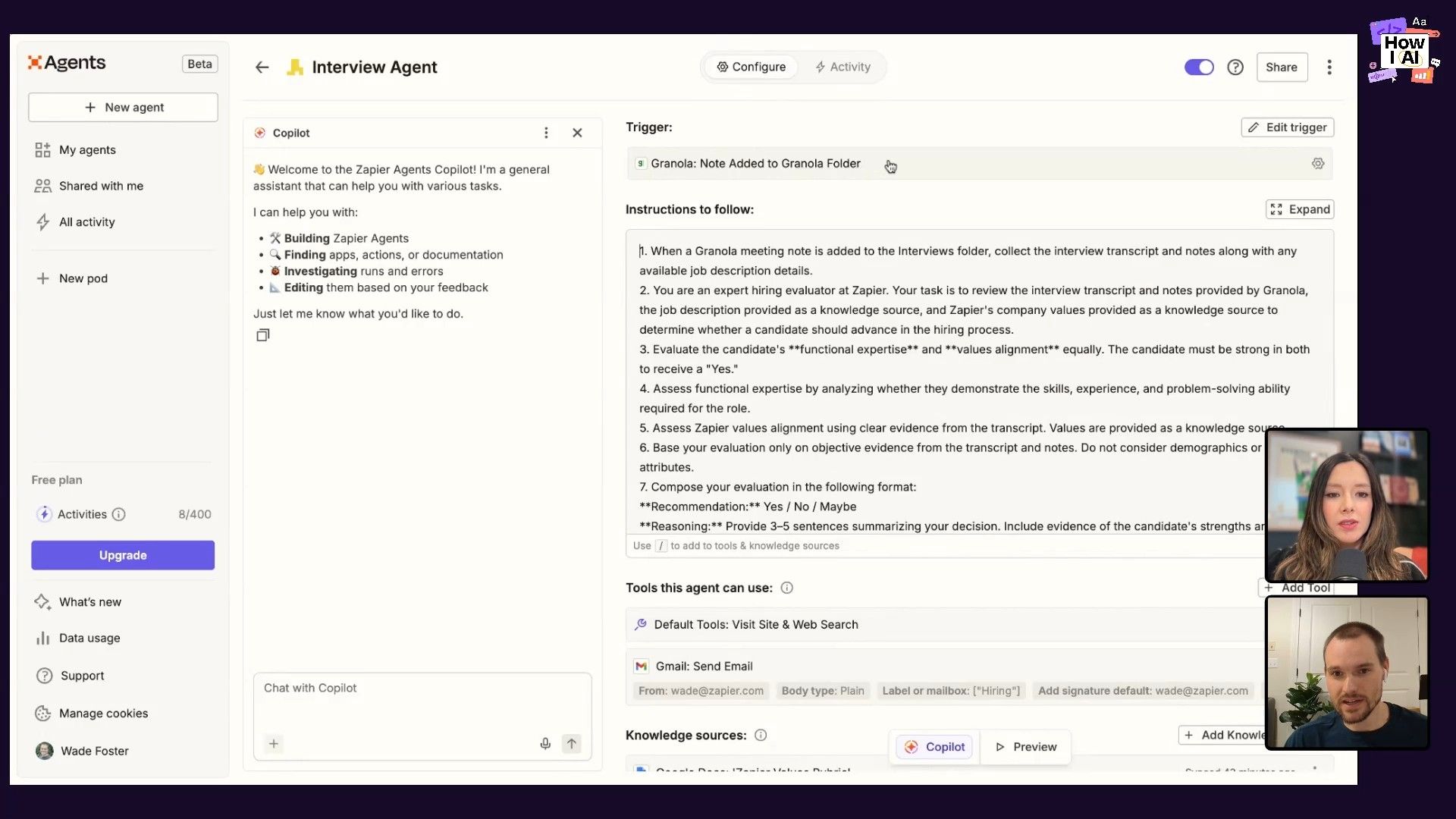Click the Default Tools wrench icon
Image resolution: width=1456 pixels, height=819 pixels.
coord(641,625)
